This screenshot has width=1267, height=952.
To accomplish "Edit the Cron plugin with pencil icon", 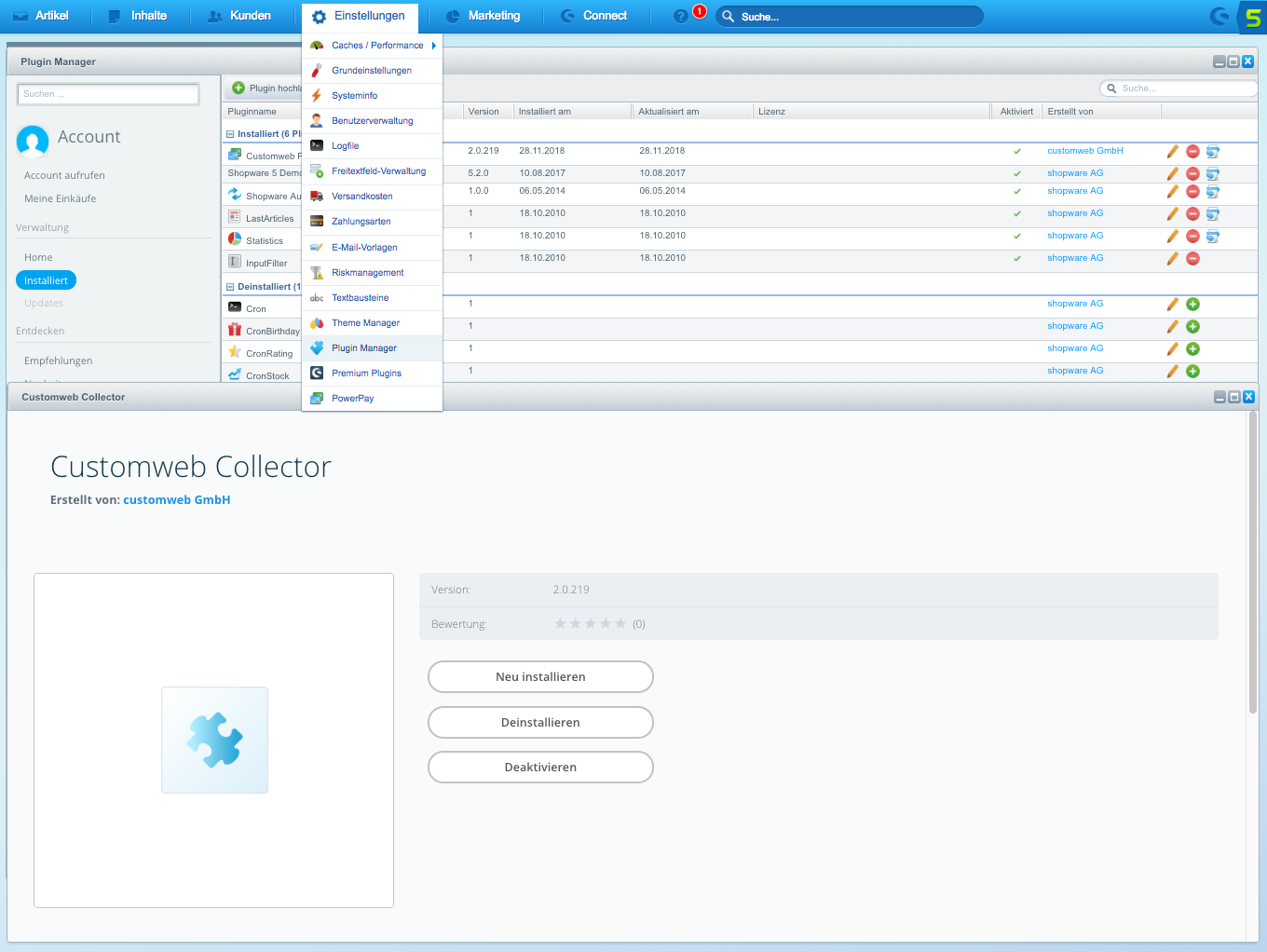I will pos(1172,304).
